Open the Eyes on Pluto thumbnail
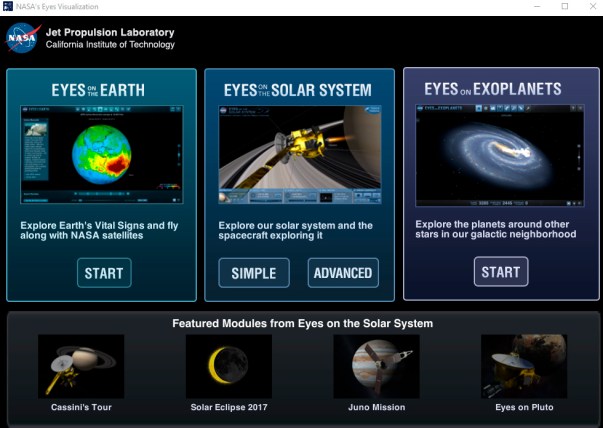Image resolution: width=603 pixels, height=428 pixels. pos(524,366)
